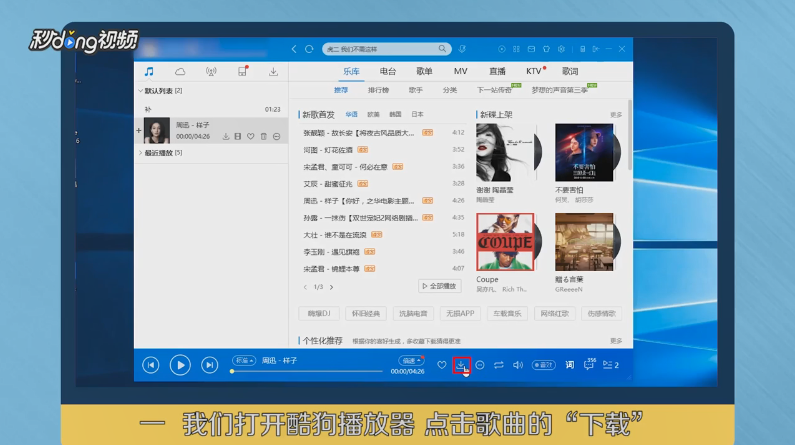
Task: Click the refresh icon in title bar
Action: click(309, 49)
